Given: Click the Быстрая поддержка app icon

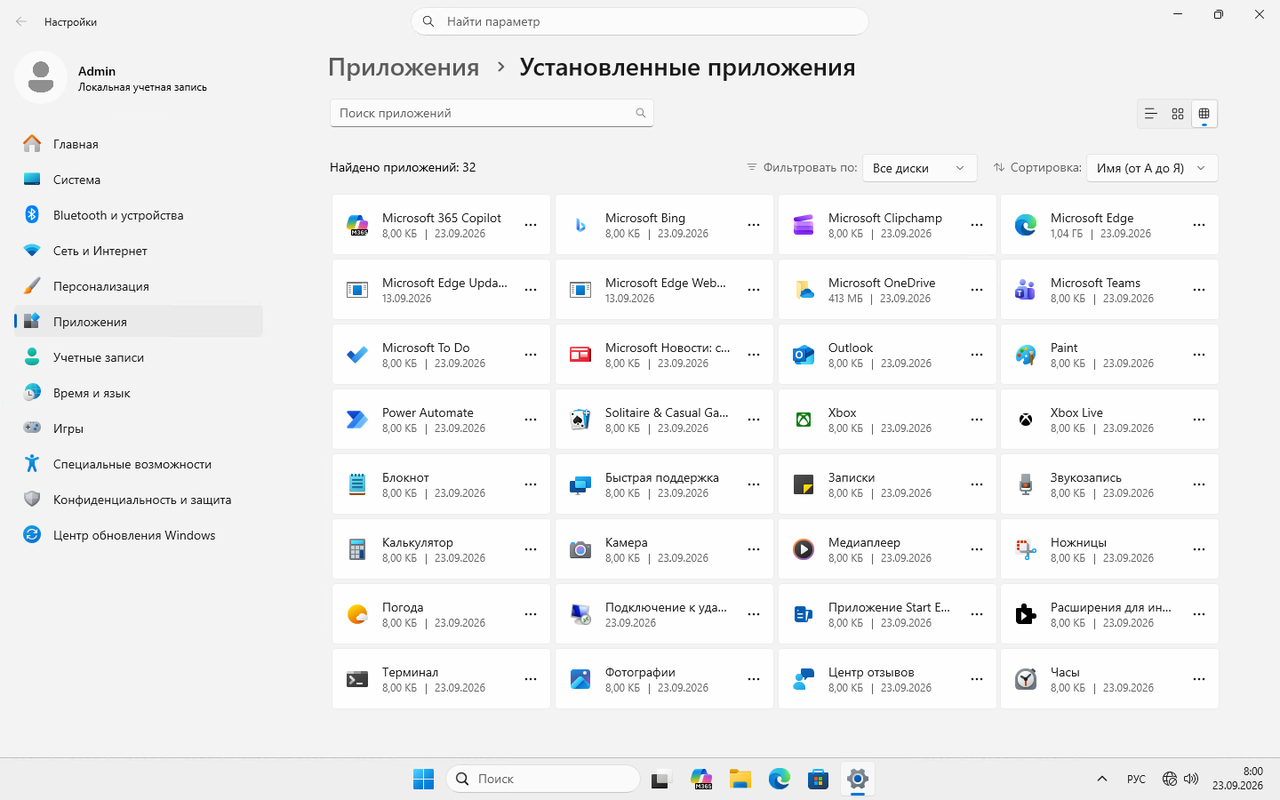Looking at the screenshot, I should 580,485.
